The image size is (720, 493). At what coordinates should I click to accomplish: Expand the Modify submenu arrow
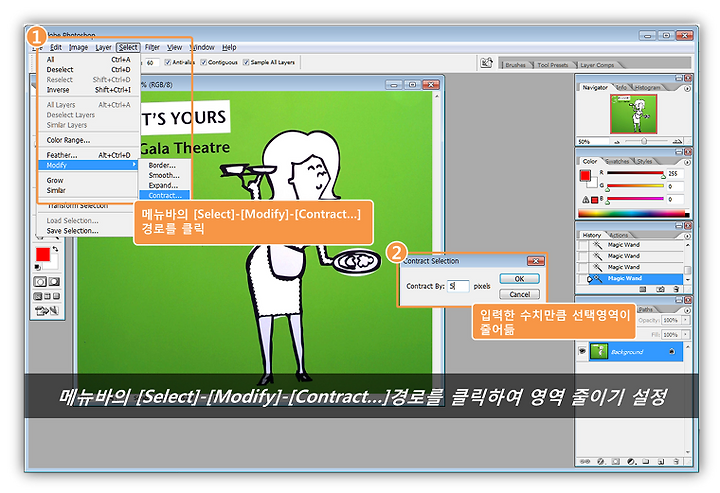pos(134,164)
